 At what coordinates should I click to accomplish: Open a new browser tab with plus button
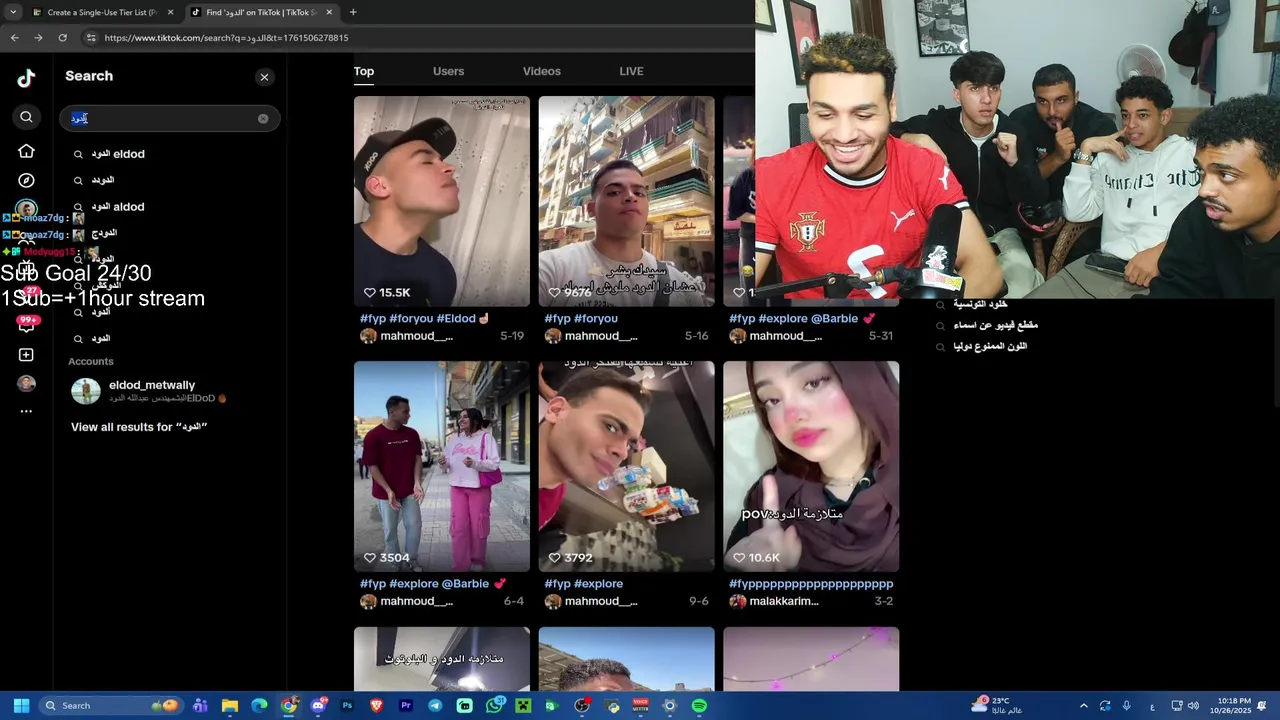click(x=353, y=12)
